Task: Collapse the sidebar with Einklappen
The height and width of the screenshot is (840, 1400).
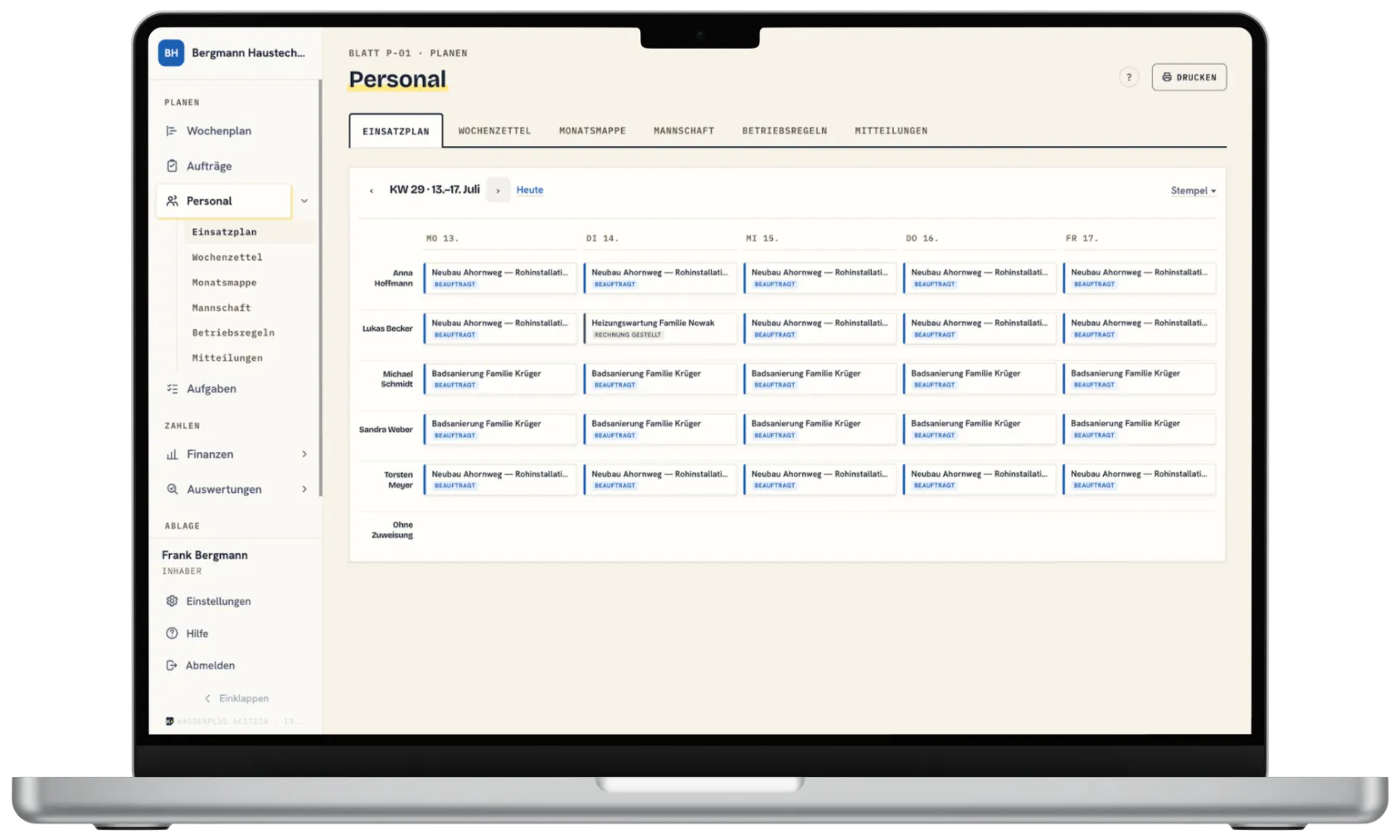Action: click(x=236, y=698)
